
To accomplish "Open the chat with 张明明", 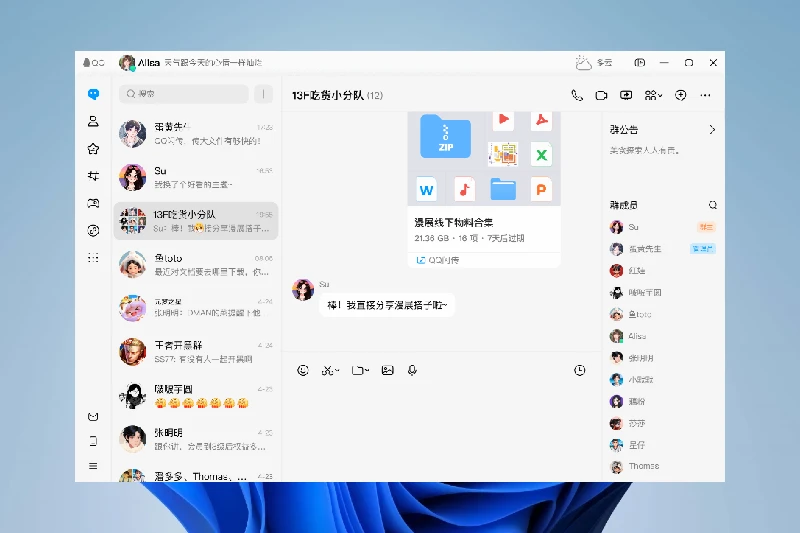I will point(195,439).
